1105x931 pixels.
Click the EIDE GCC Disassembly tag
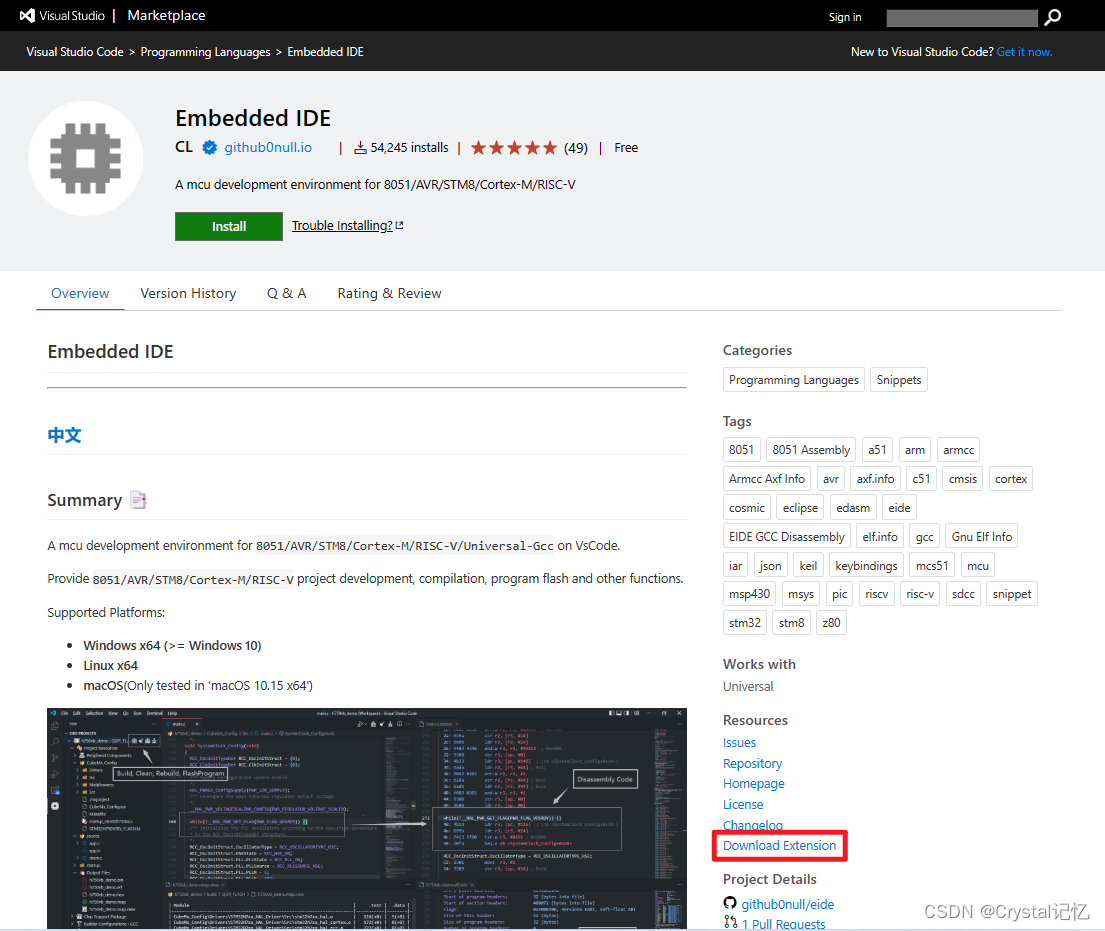pos(786,536)
